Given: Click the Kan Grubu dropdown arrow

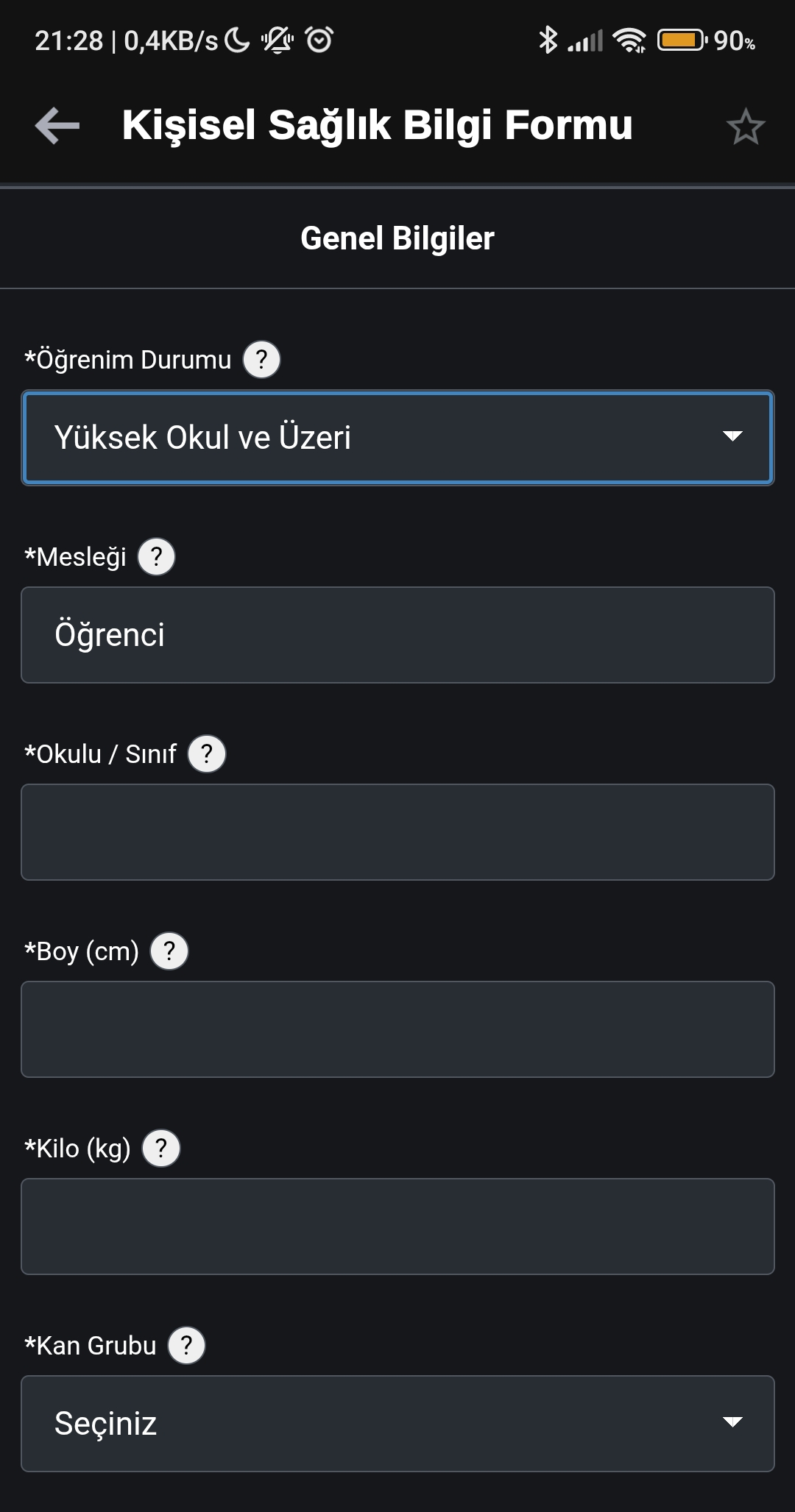Looking at the screenshot, I should click(732, 1422).
